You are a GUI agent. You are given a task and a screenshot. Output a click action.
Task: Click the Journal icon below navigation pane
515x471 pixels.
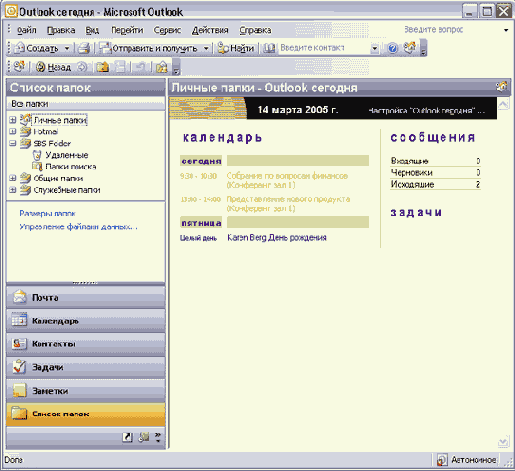tap(144, 437)
